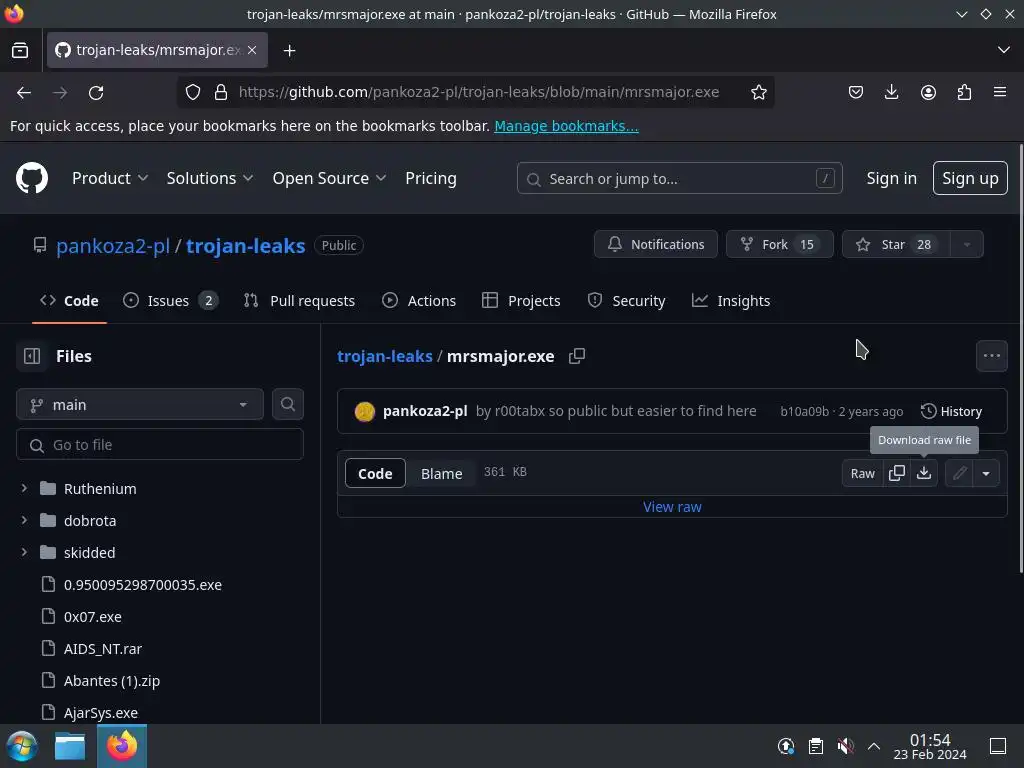Copy raw file contents icon
Screen dimensions: 1024x768
[897, 473]
